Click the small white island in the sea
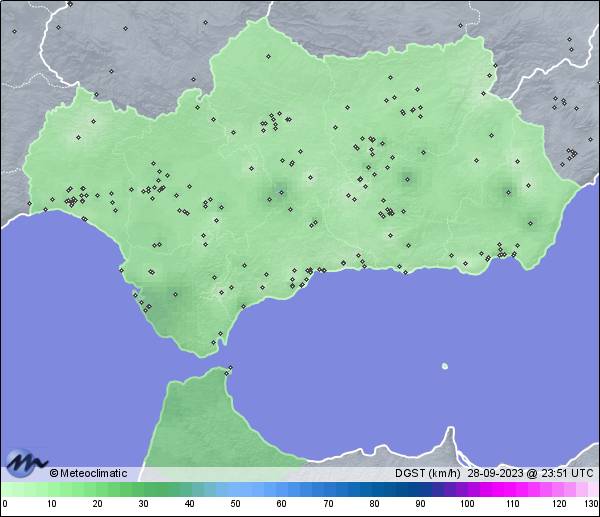The height and width of the screenshot is (517, 600). tap(445, 366)
